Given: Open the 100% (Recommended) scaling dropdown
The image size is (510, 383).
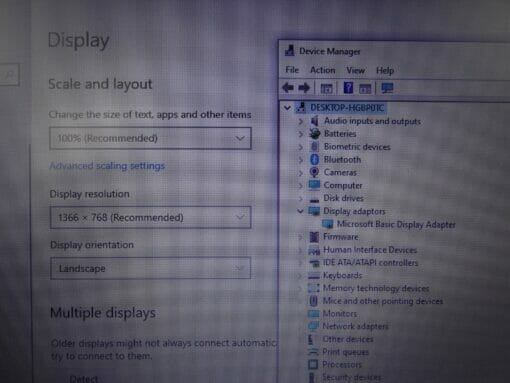Looking at the screenshot, I should (x=150, y=138).
